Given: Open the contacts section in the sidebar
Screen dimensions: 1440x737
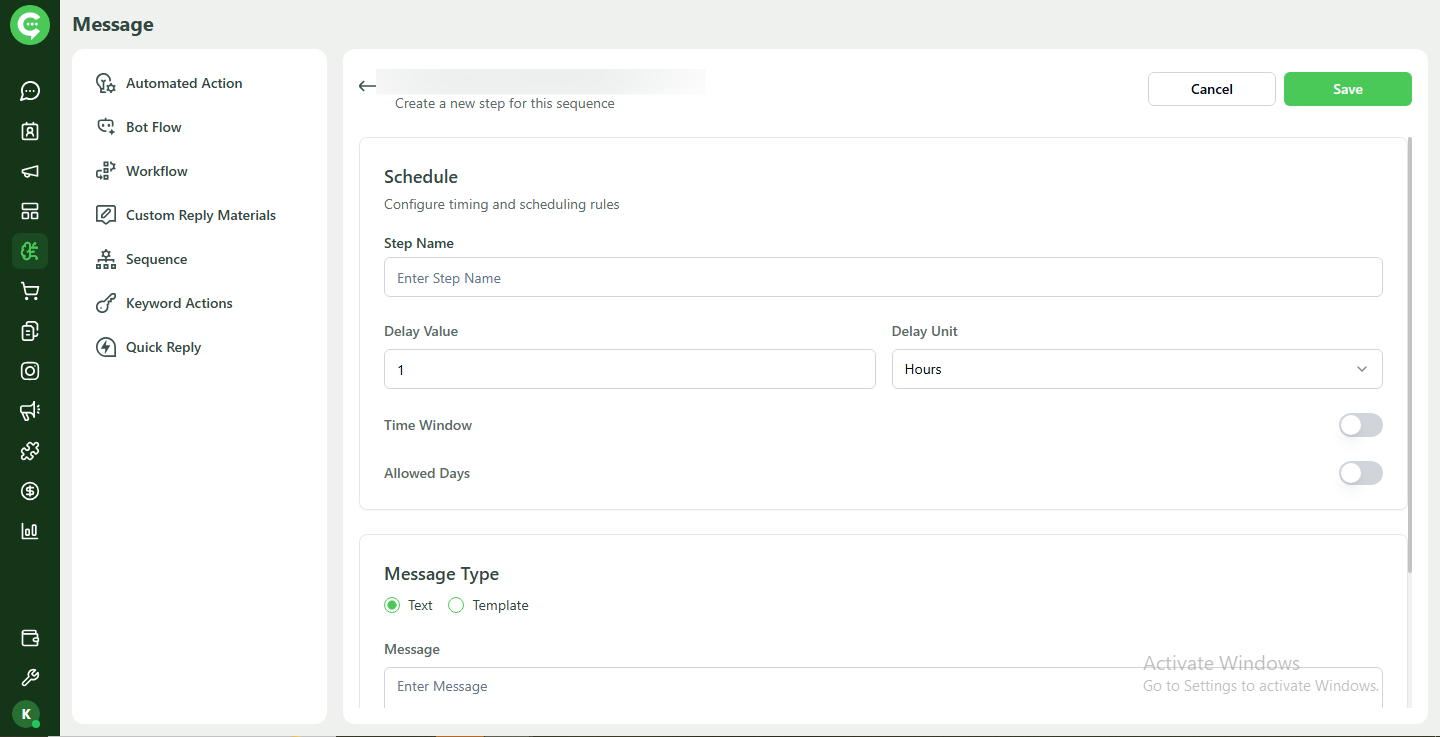Looking at the screenshot, I should 29,131.
